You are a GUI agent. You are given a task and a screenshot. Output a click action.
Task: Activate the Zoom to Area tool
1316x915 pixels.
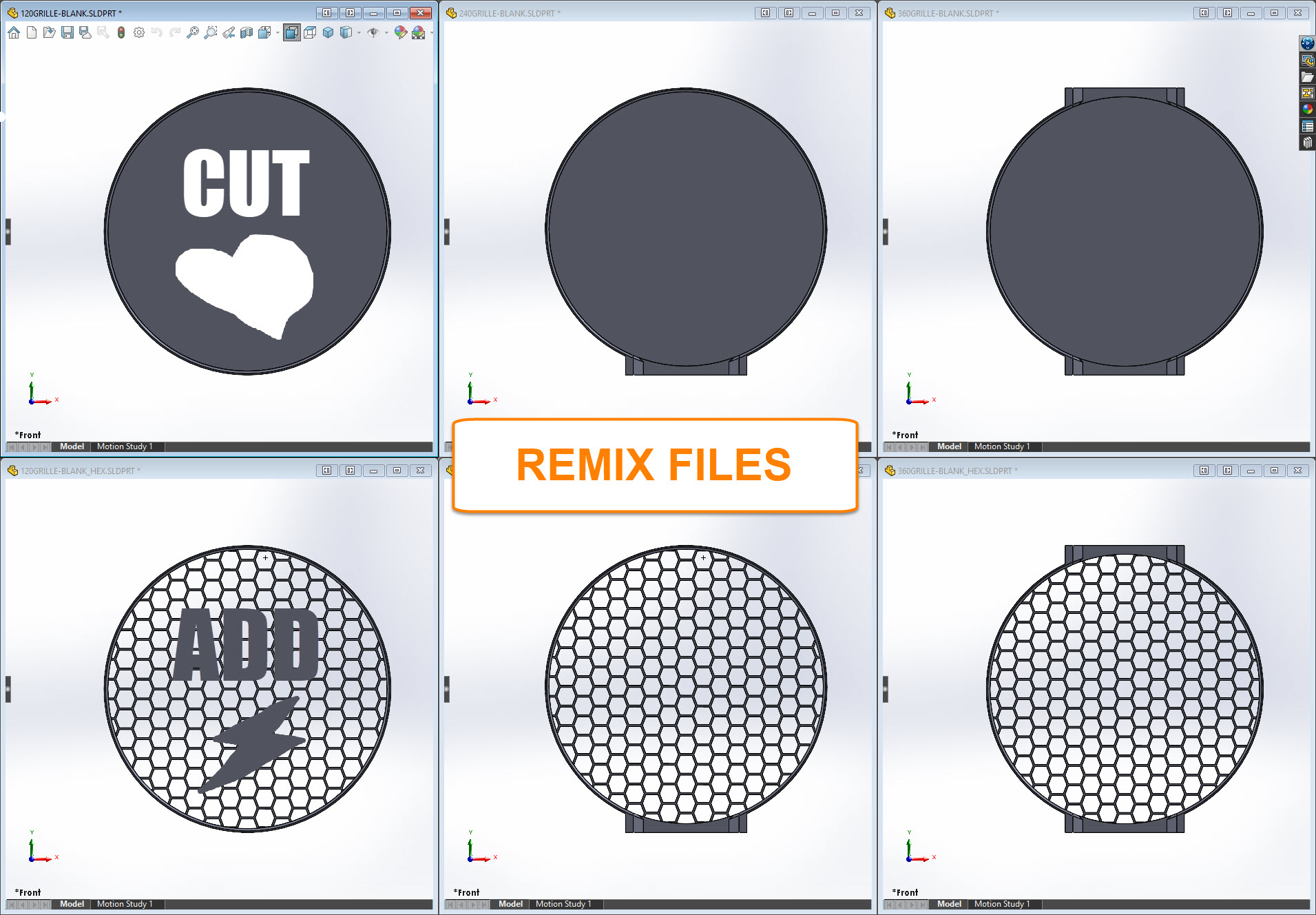[211, 32]
